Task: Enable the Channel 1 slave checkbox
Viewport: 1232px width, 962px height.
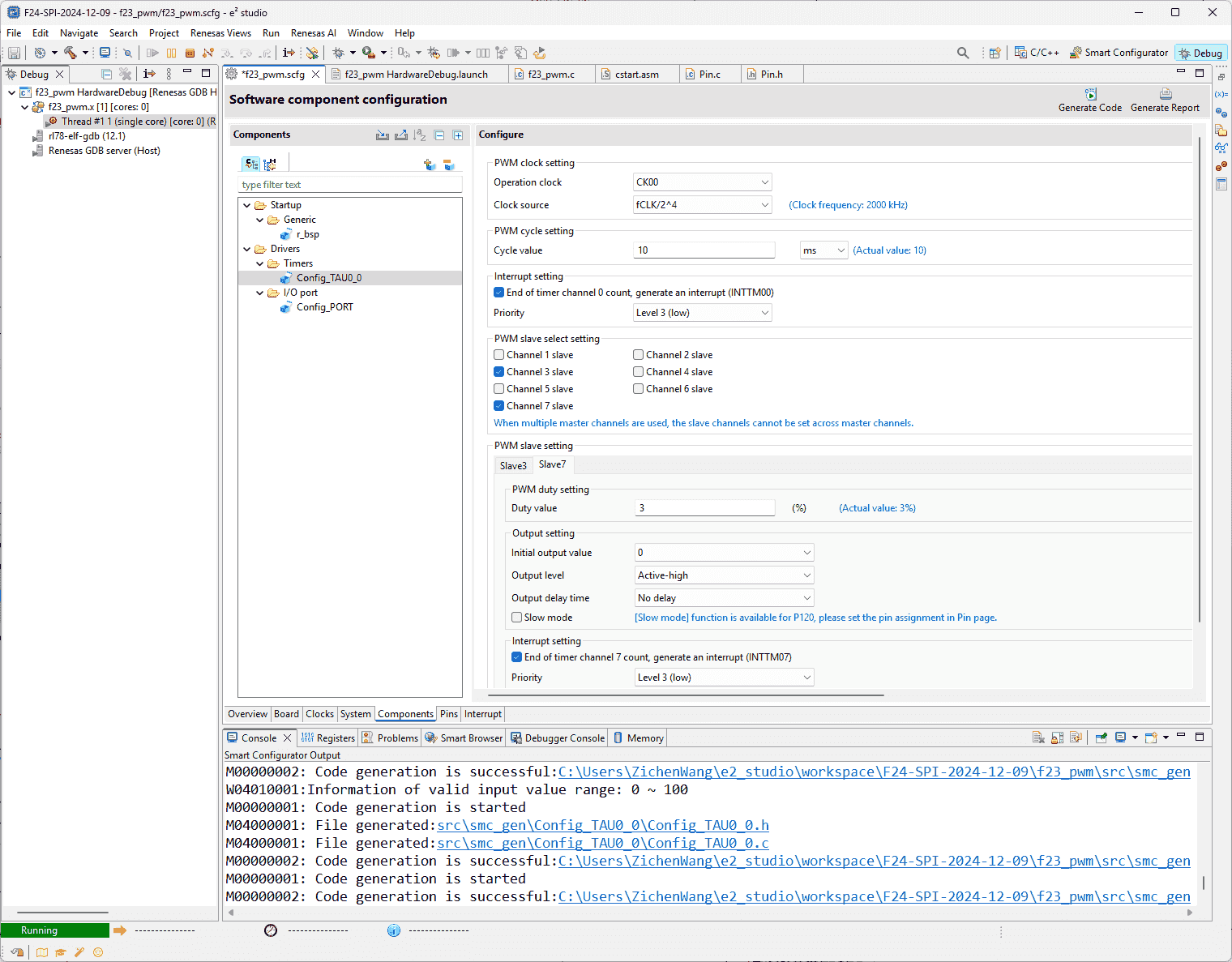Action: click(x=499, y=355)
